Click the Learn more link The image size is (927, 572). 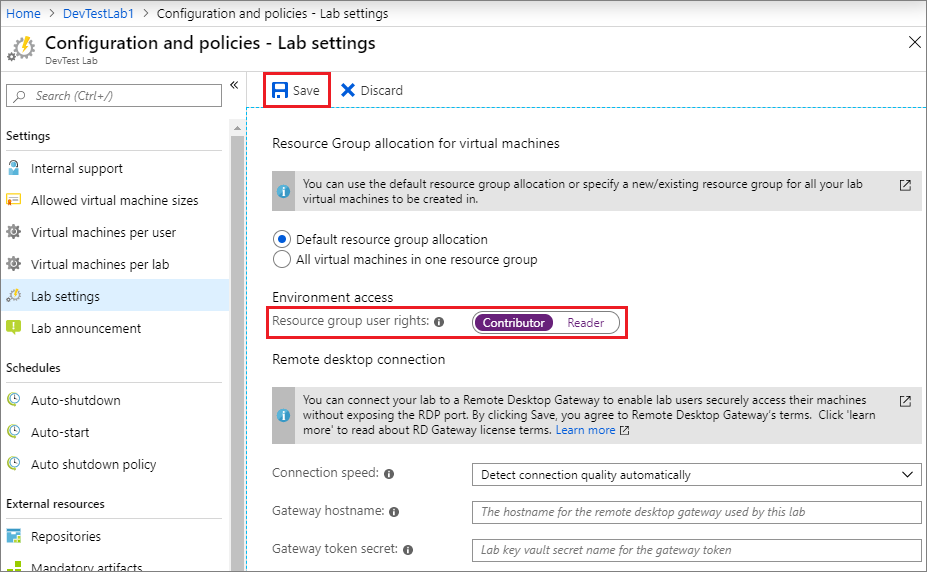tap(585, 430)
